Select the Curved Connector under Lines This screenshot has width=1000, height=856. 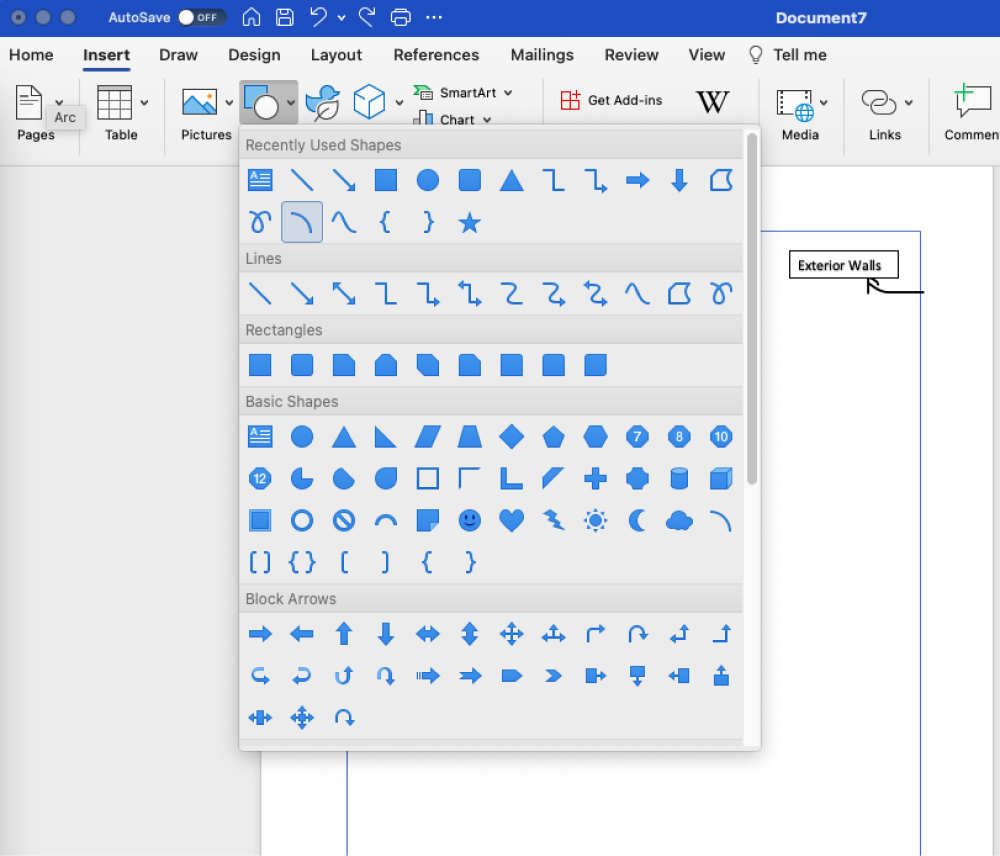click(511, 293)
